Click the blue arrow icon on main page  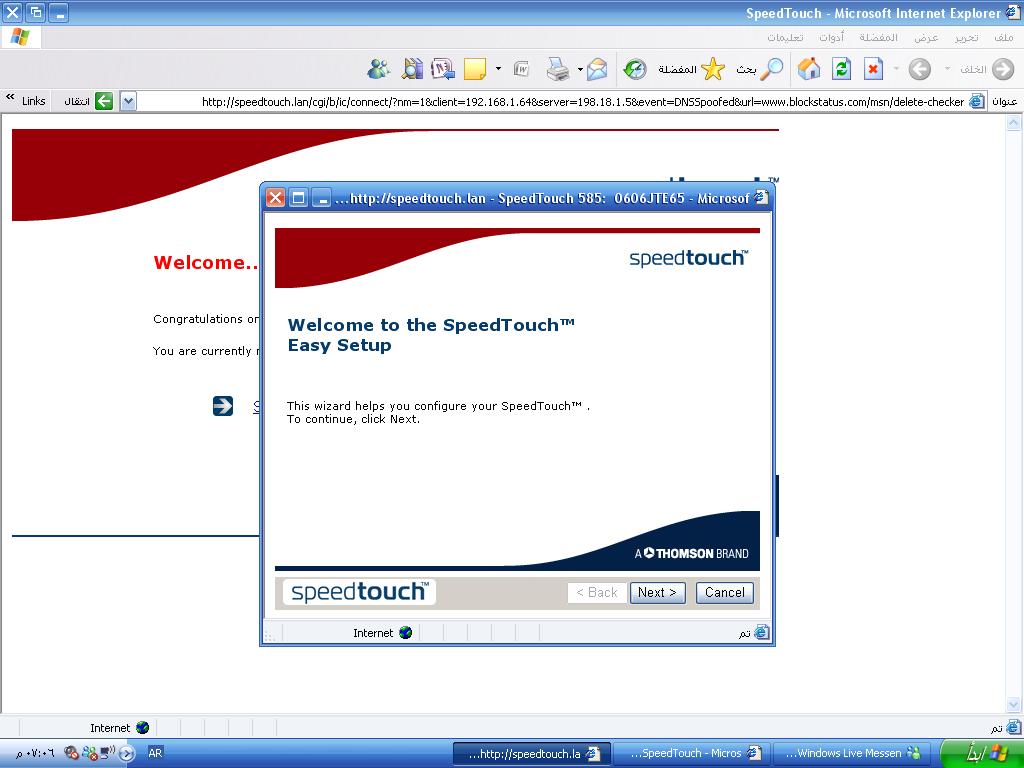tap(223, 406)
